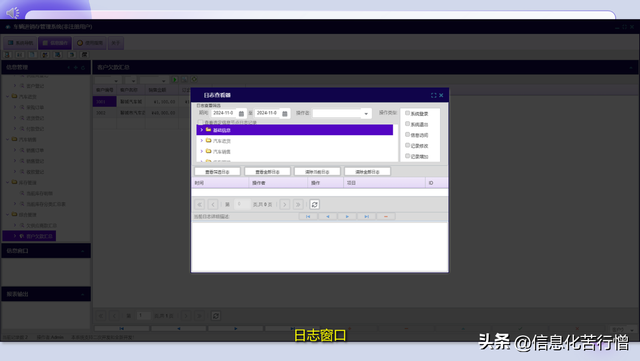The height and width of the screenshot is (361, 640).
Task: Click first icon in main toolbar
Action: point(7,54)
